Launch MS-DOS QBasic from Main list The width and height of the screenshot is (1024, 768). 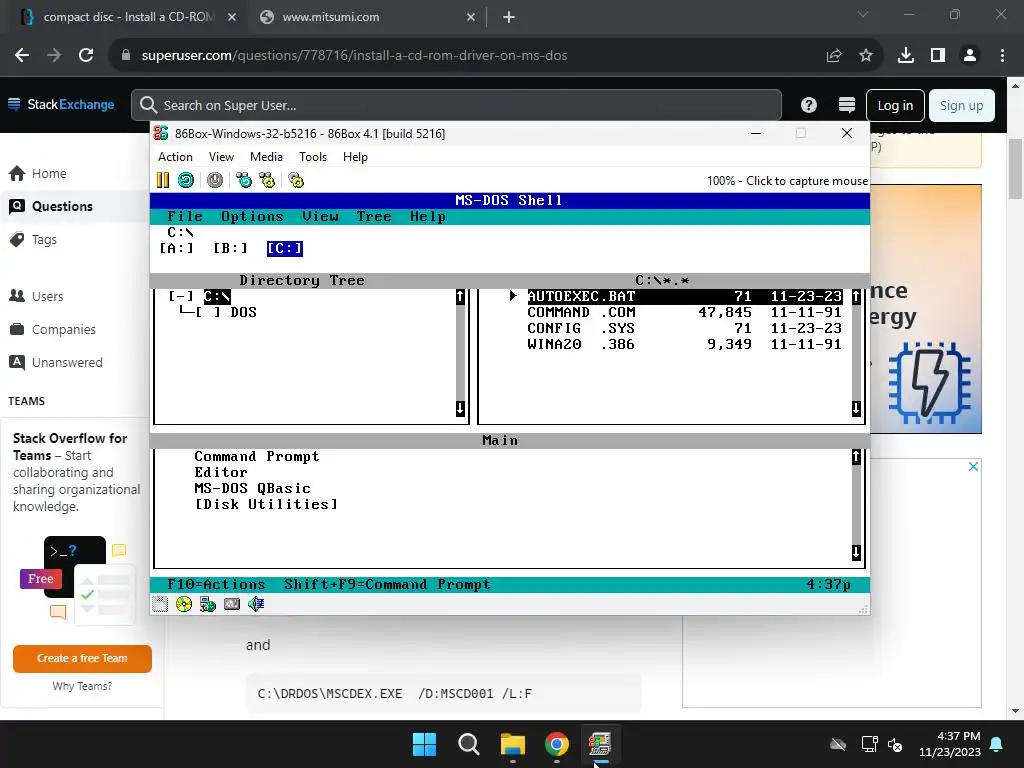click(252, 488)
